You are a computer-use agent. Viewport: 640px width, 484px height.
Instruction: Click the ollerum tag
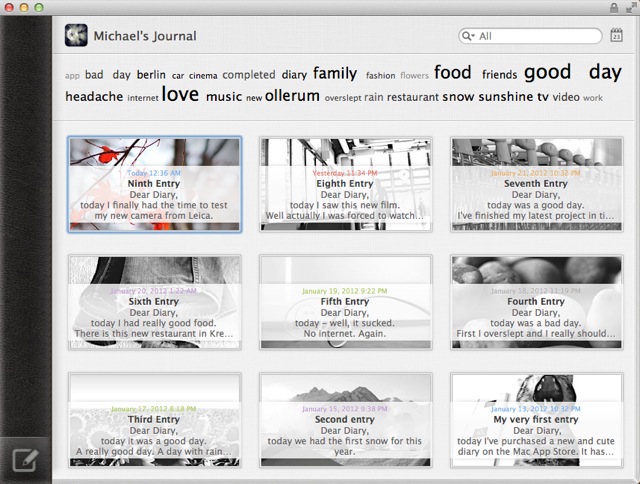pos(292,97)
